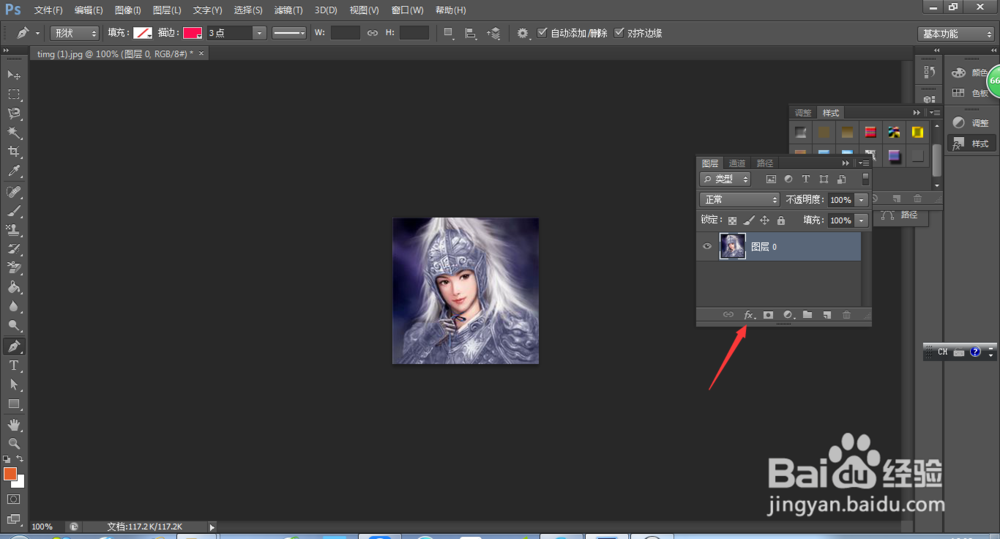
Task: Create a new layer group
Action: (807, 315)
